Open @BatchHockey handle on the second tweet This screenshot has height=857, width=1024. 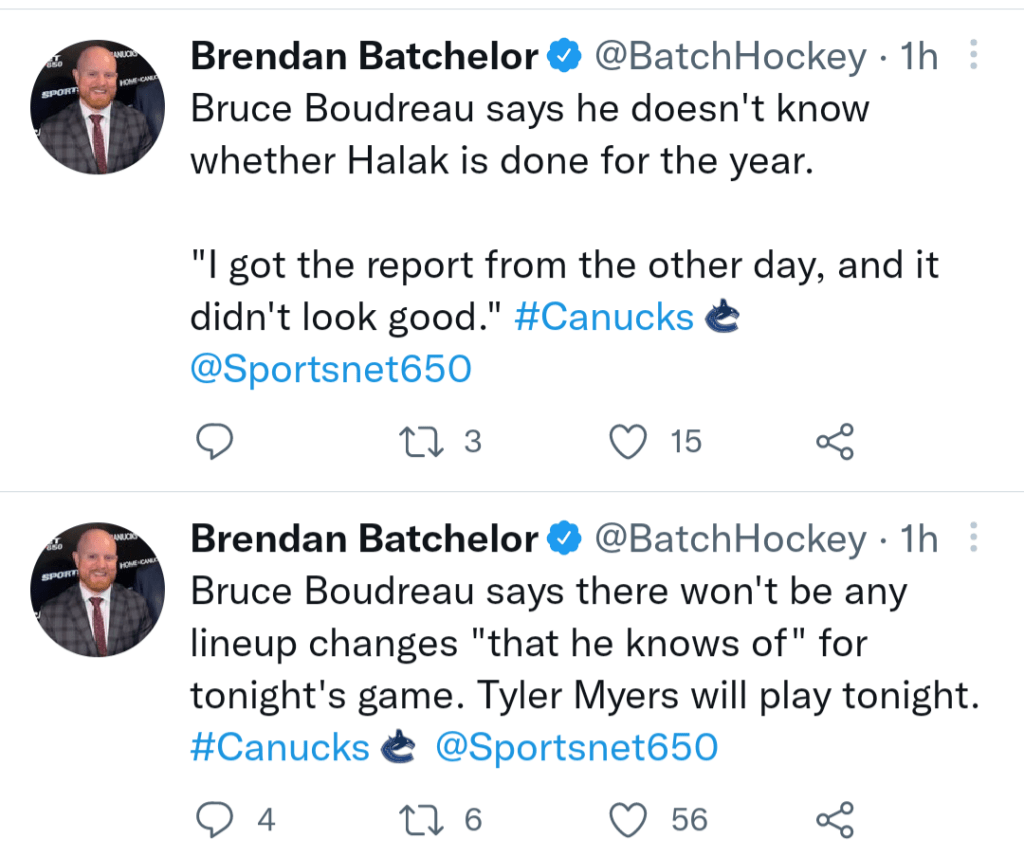[x=730, y=538]
